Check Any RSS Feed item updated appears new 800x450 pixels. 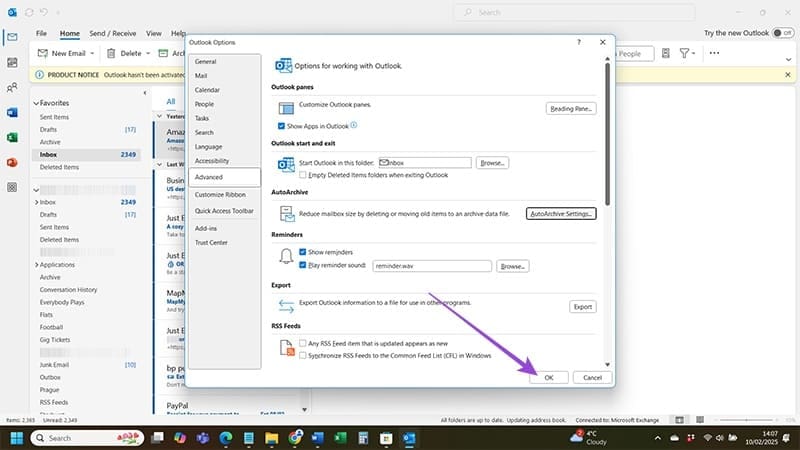pos(303,343)
